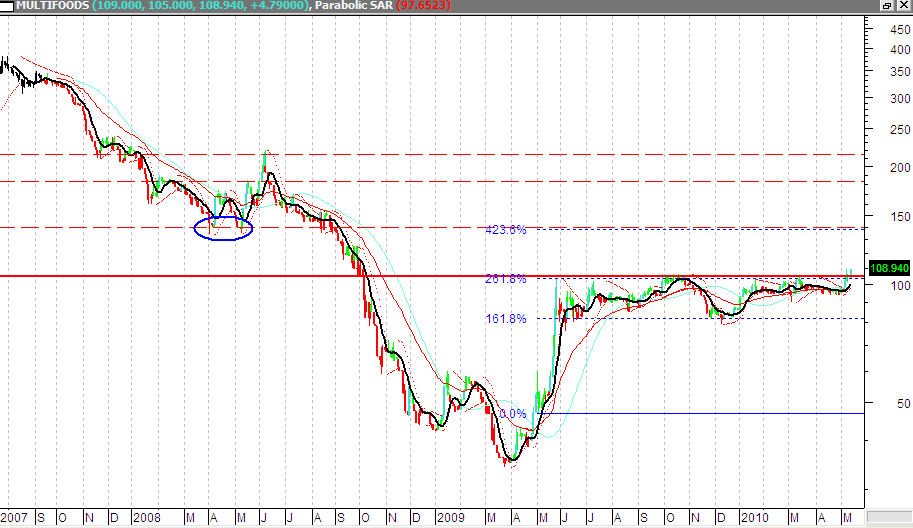Click the 2008 year label on time axis
913x528 pixels.
point(147,518)
